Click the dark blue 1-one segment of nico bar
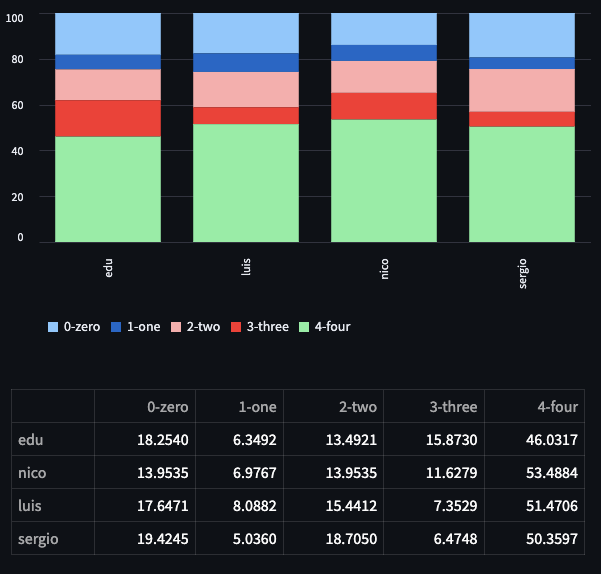 click(x=384, y=53)
